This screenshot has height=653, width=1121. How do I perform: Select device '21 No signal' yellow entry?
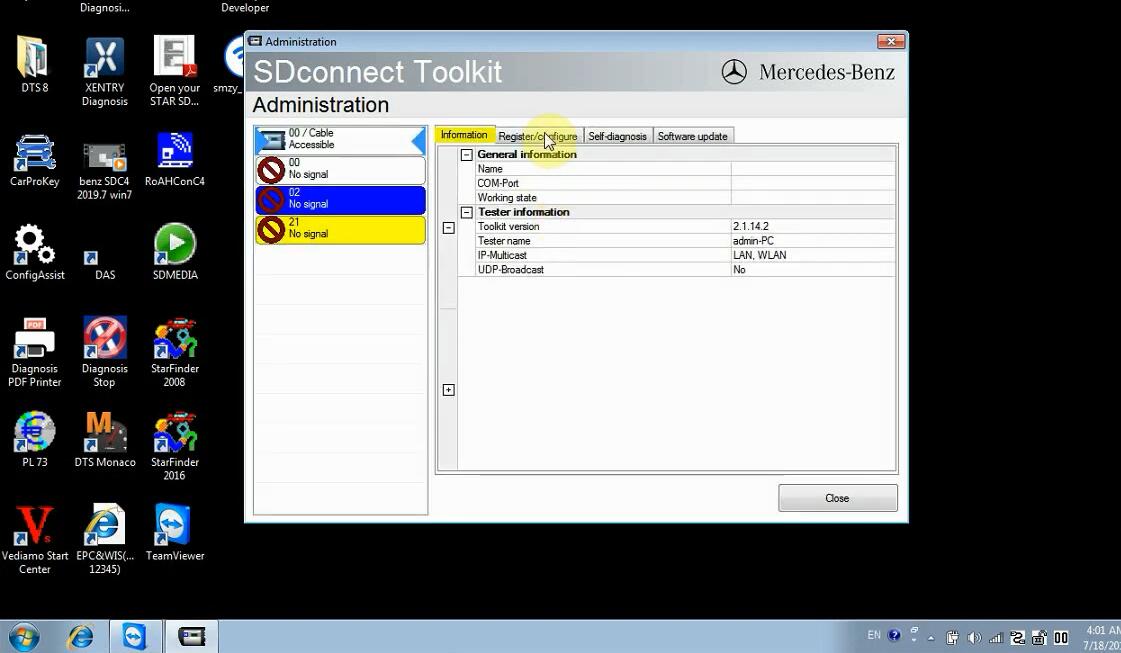point(340,230)
